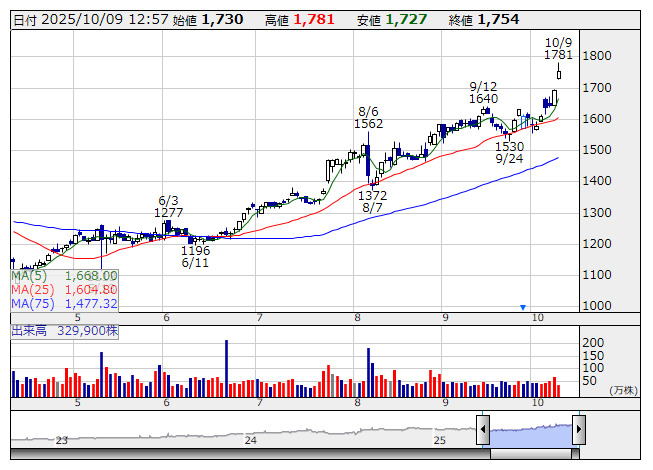Click the year 25 label in navigator
Image resolution: width=653 pixels, height=470 pixels.
[x=440, y=440]
